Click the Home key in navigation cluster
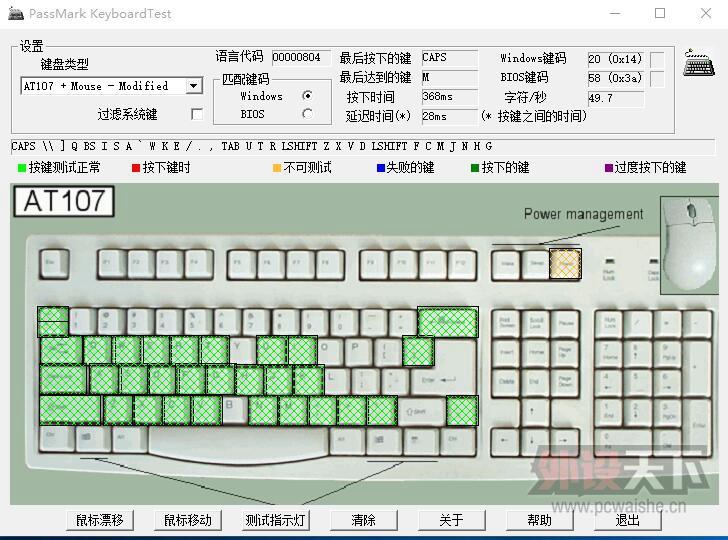 pos(536,353)
